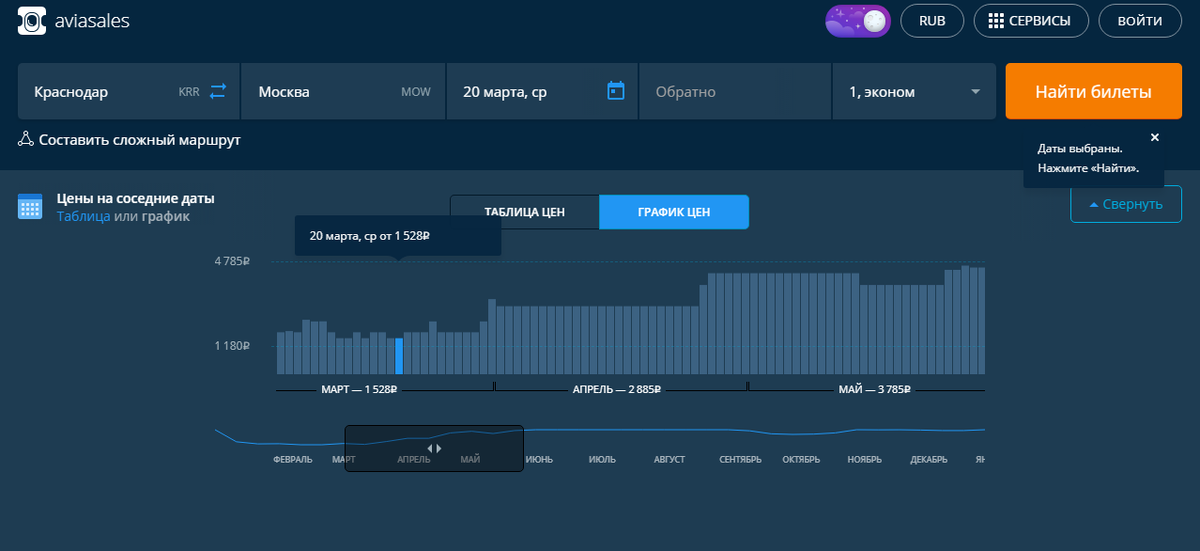This screenshot has width=1200, height=551.
Task: Click the Обратно return date field
Action: pos(735,92)
